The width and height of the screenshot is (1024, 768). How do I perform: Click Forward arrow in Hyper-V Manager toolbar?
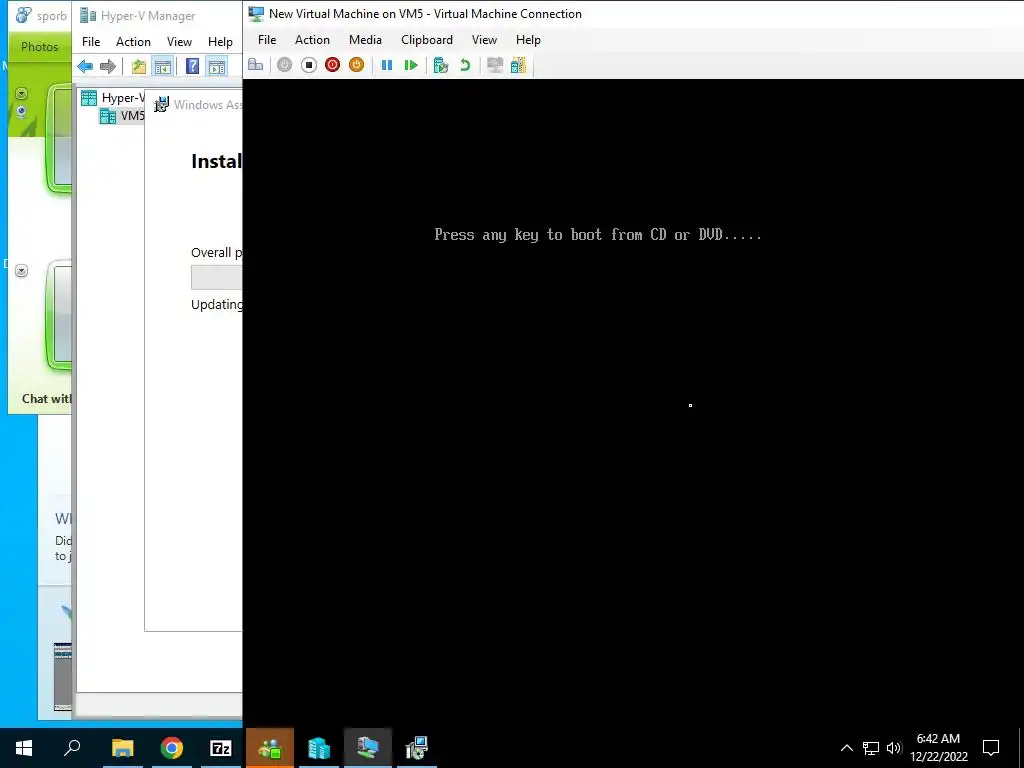point(108,66)
